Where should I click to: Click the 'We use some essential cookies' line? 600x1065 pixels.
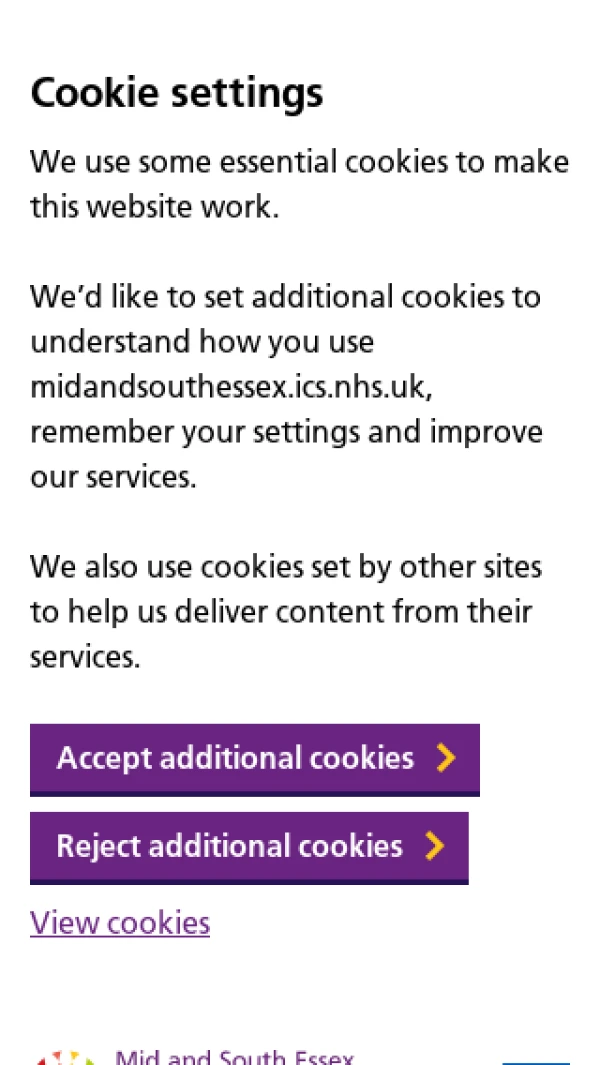300,162
